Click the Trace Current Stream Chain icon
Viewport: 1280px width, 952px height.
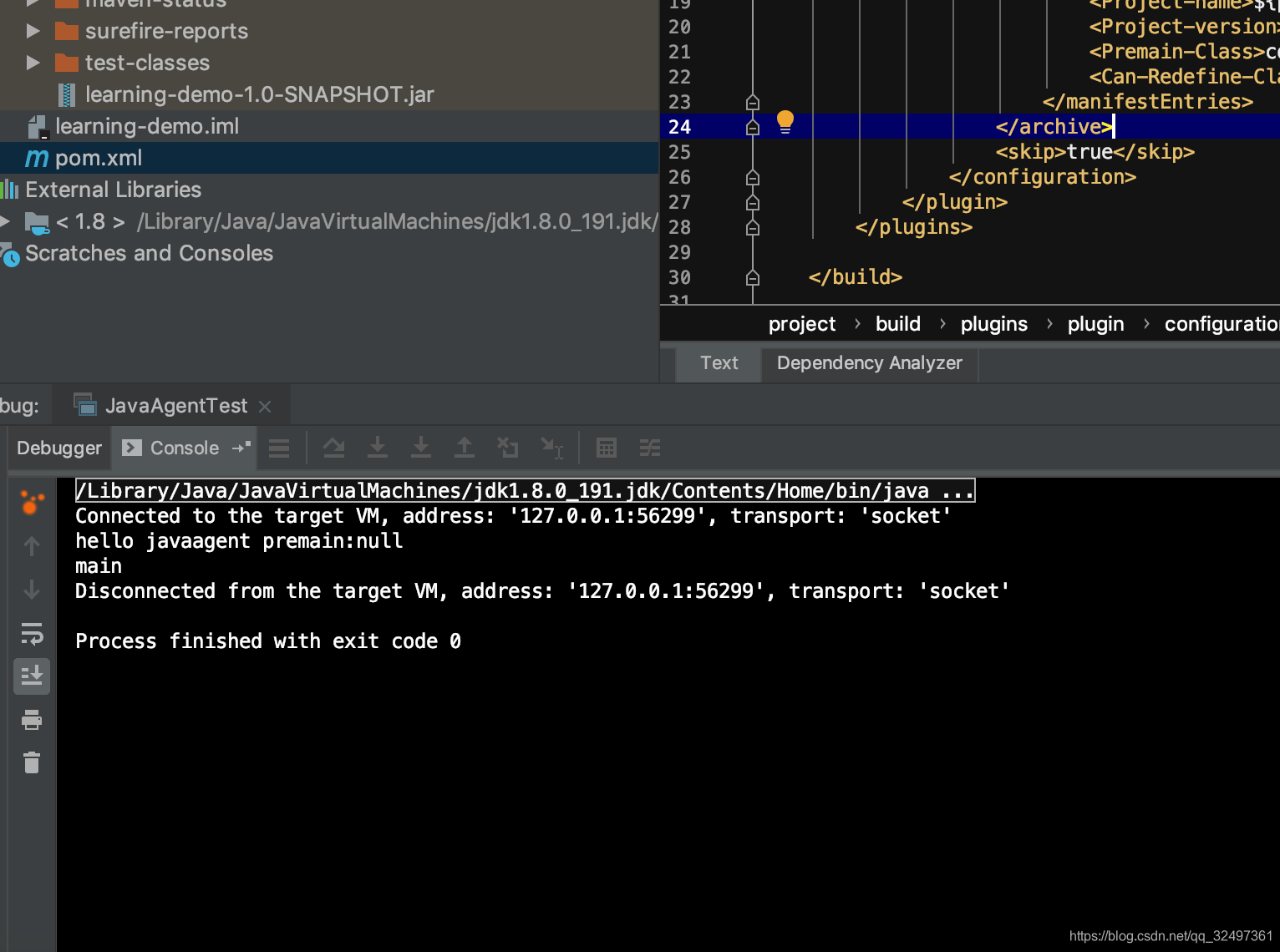click(650, 448)
